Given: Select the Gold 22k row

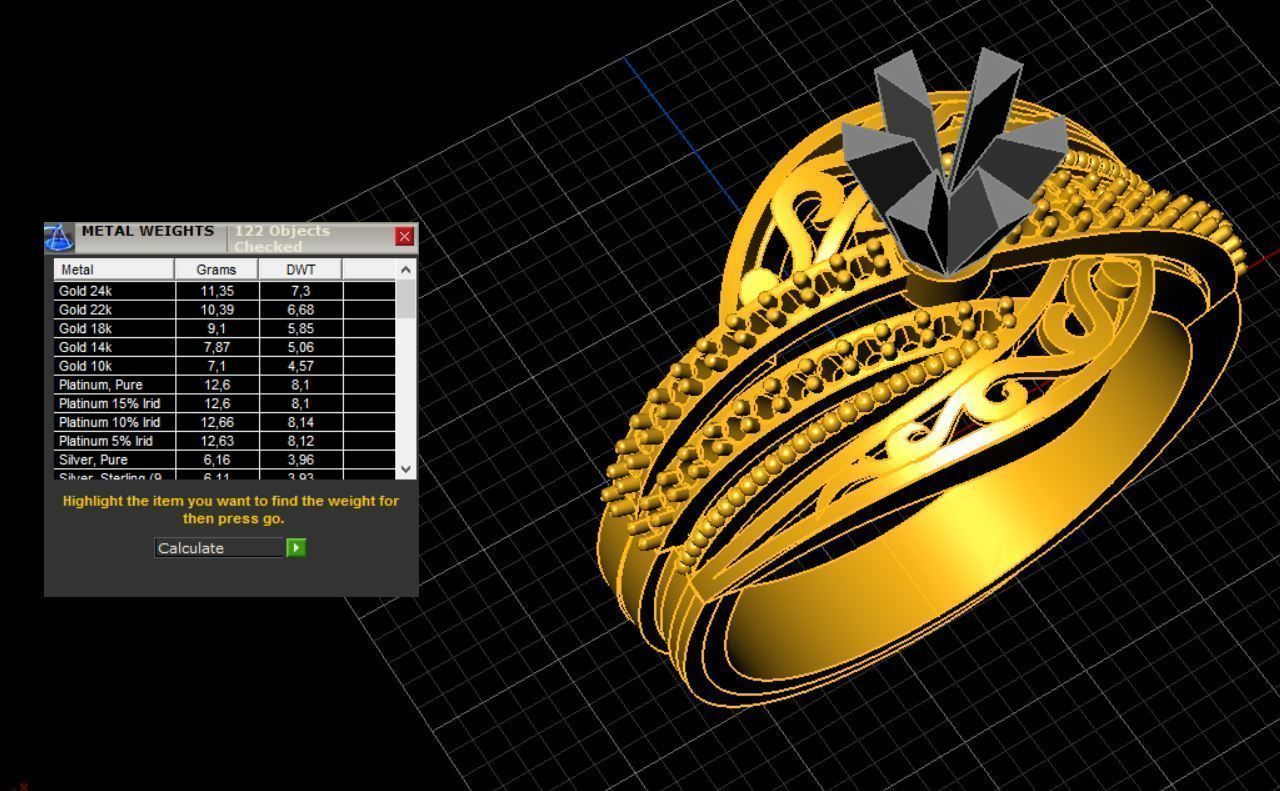Looking at the screenshot, I should pyautogui.click(x=225, y=310).
